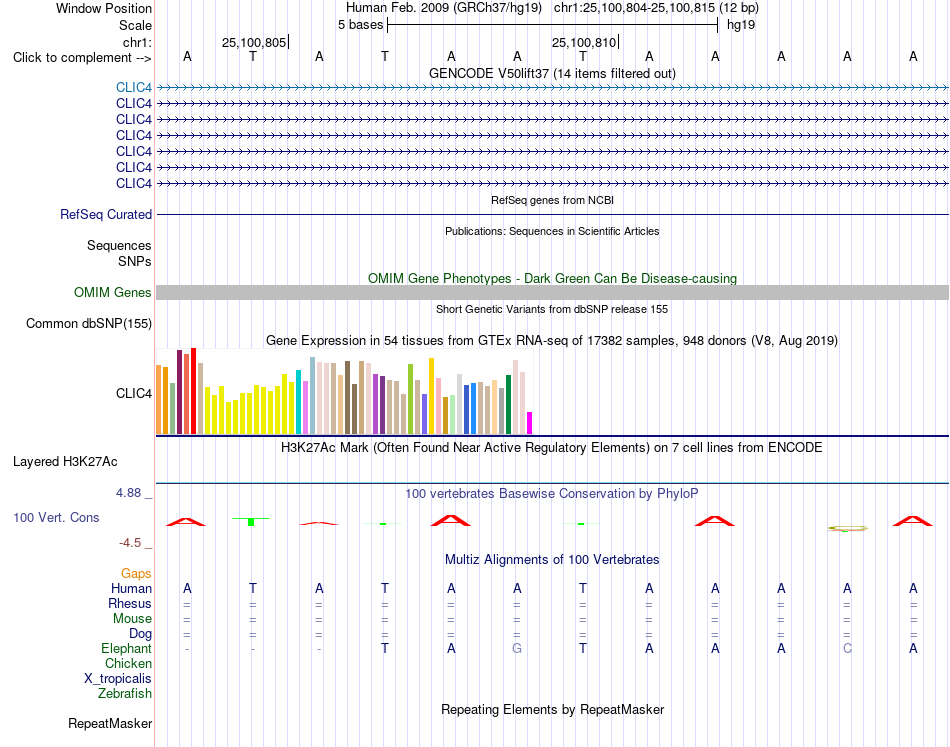Click the Sequences track label

pyautogui.click(x=119, y=245)
